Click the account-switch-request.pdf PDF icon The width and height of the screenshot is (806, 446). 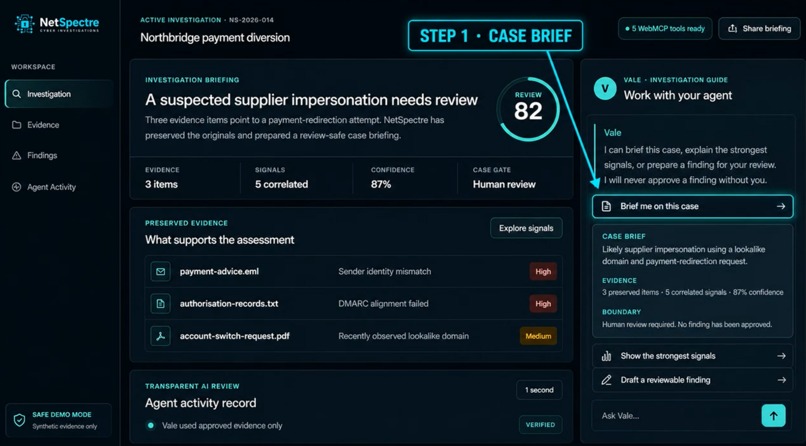click(160, 336)
